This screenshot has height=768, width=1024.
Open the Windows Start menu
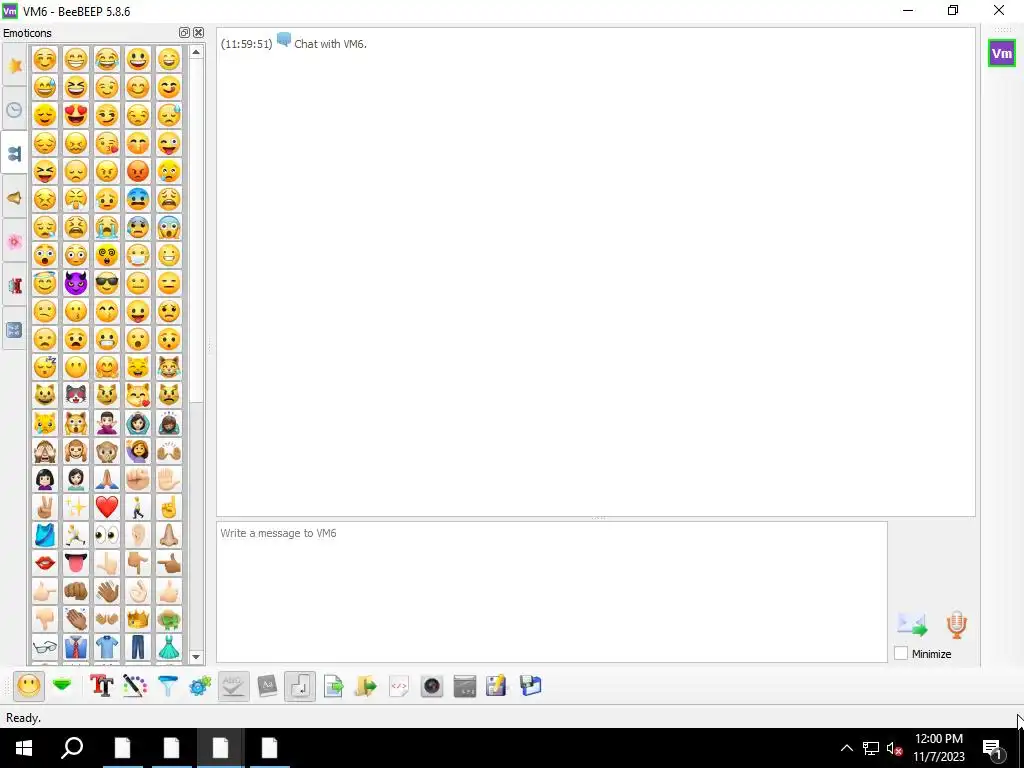pyautogui.click(x=24, y=748)
